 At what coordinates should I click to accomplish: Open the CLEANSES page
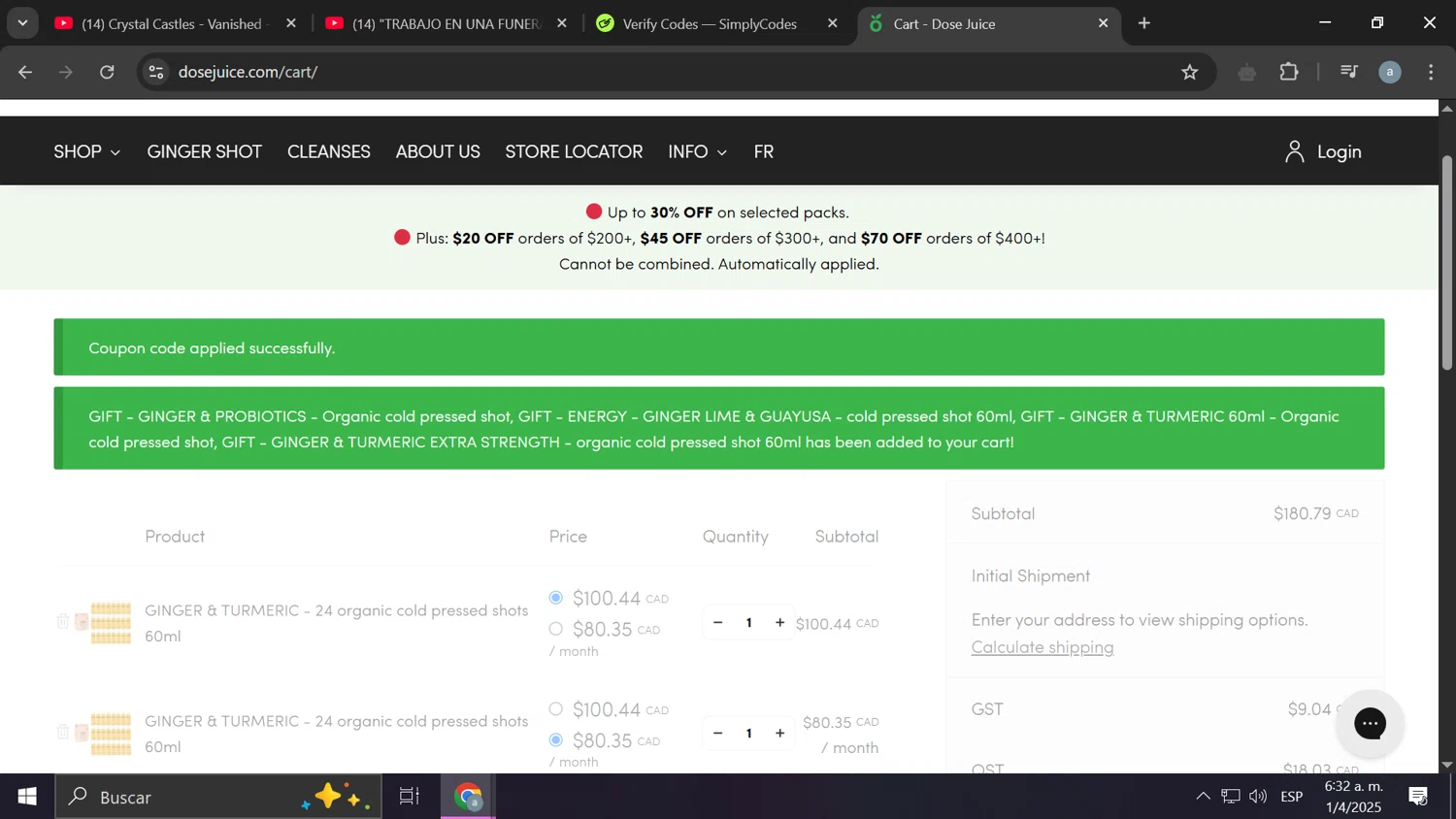pos(329,151)
